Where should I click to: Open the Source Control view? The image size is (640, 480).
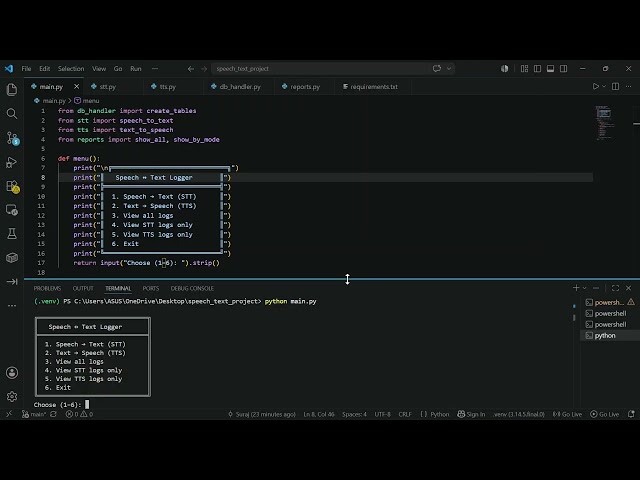[x=12, y=138]
